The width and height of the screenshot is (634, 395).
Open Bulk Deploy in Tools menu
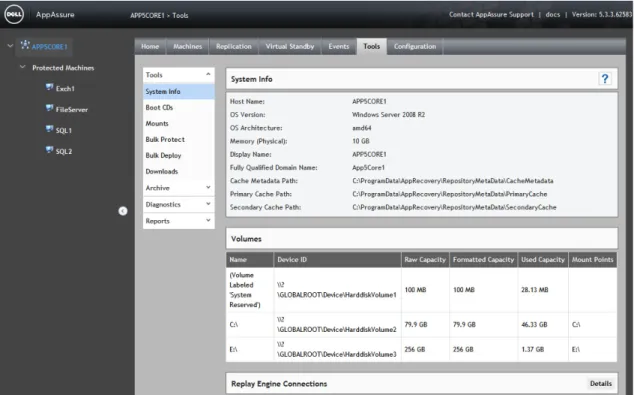click(179, 155)
